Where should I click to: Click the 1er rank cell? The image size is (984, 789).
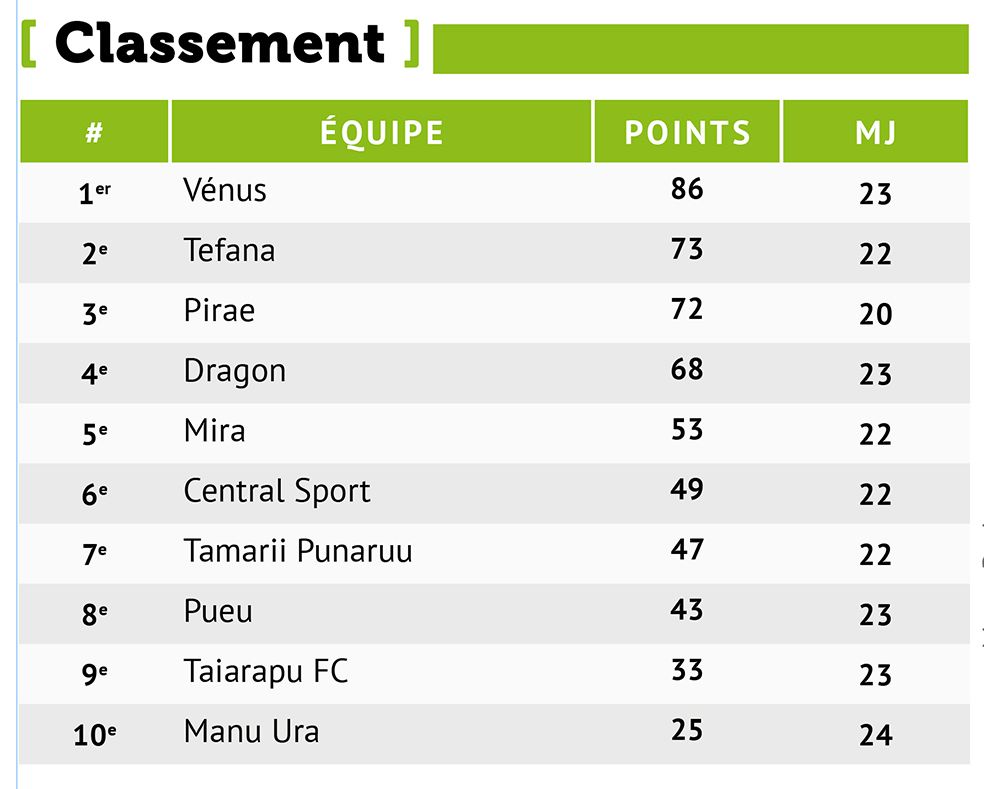click(94, 192)
